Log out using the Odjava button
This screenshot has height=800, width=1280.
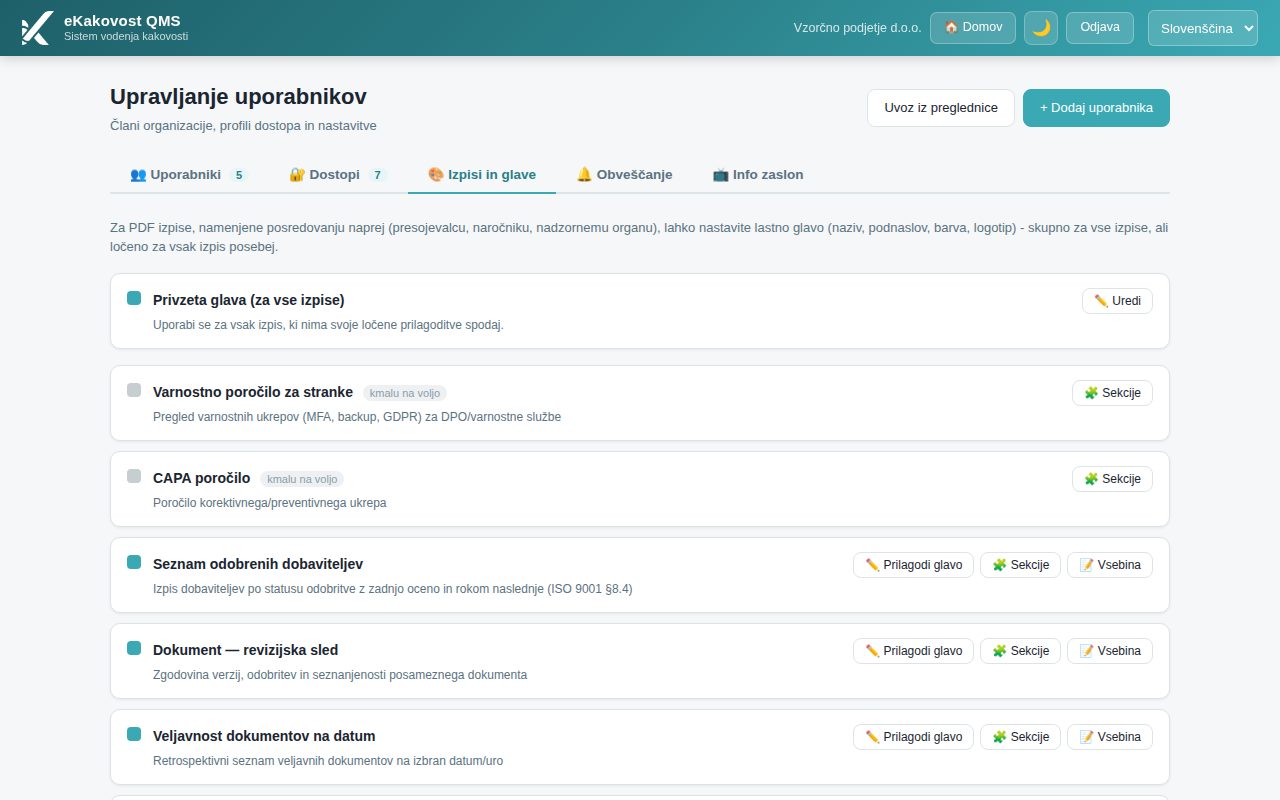tap(1100, 28)
